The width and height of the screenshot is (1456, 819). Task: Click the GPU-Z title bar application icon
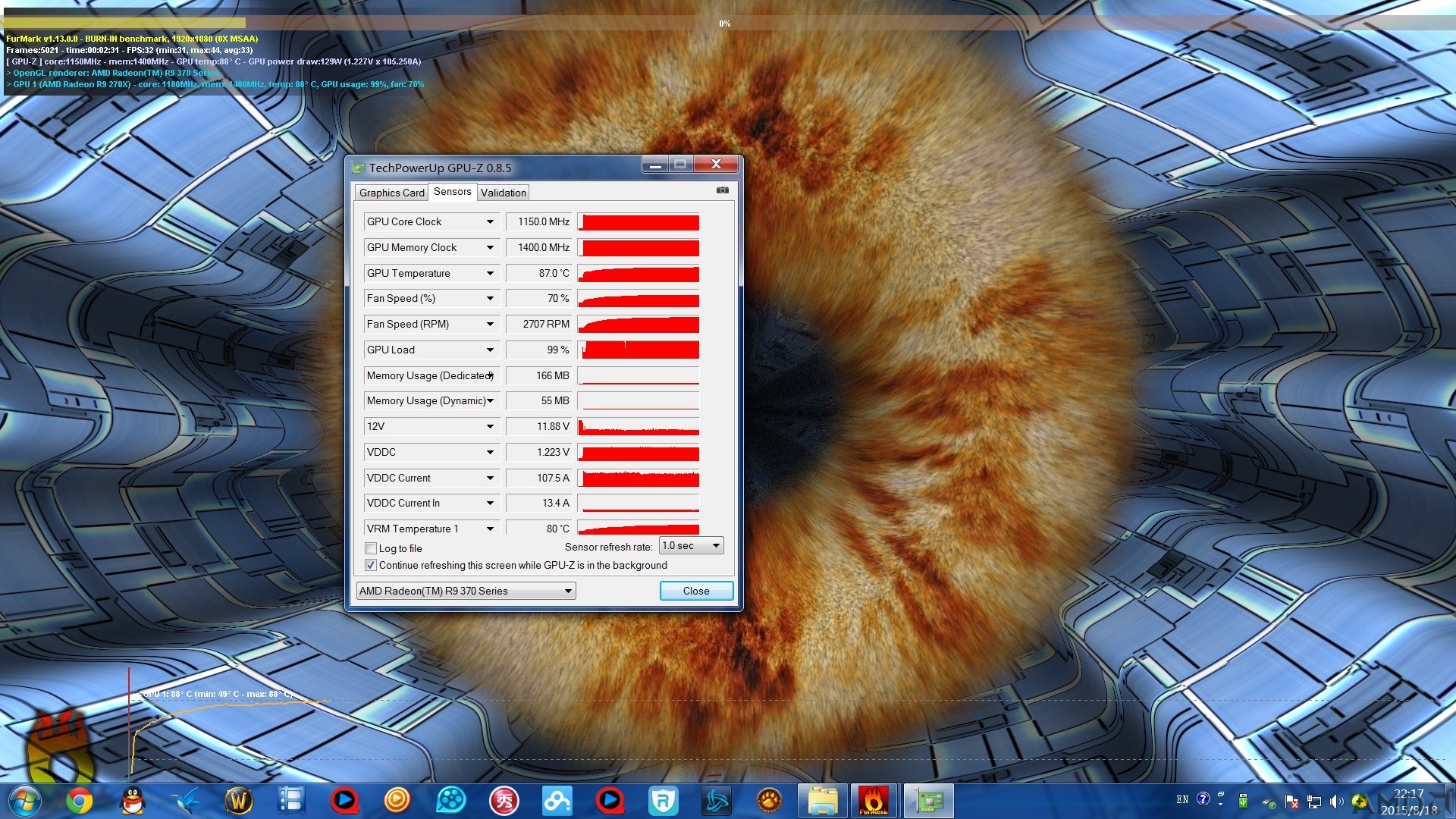tap(359, 168)
